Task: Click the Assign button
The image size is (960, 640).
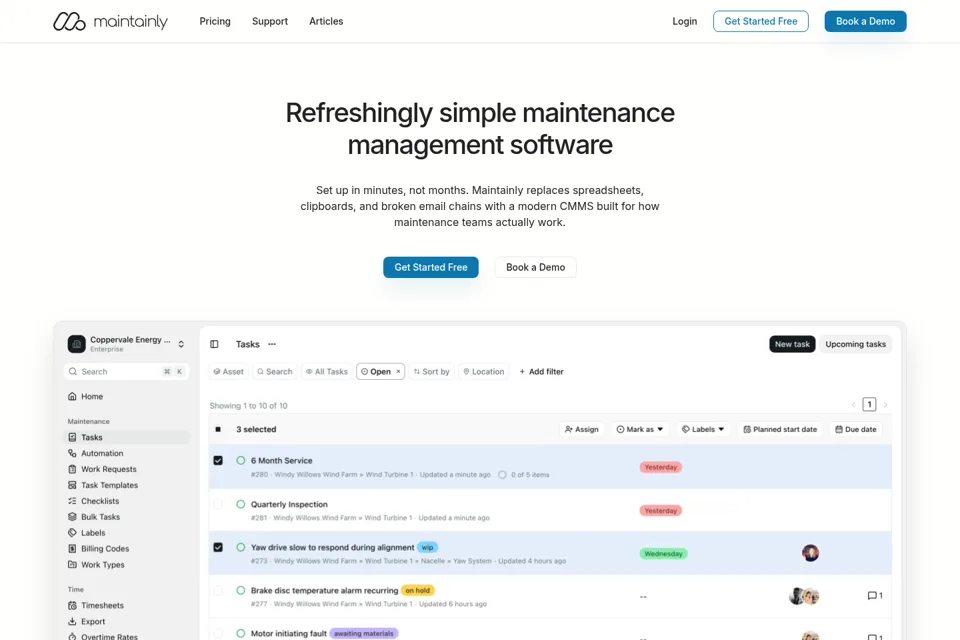Action: 582,429
